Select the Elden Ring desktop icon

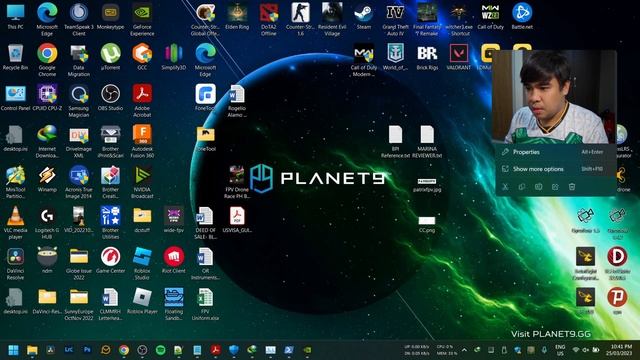click(x=237, y=17)
